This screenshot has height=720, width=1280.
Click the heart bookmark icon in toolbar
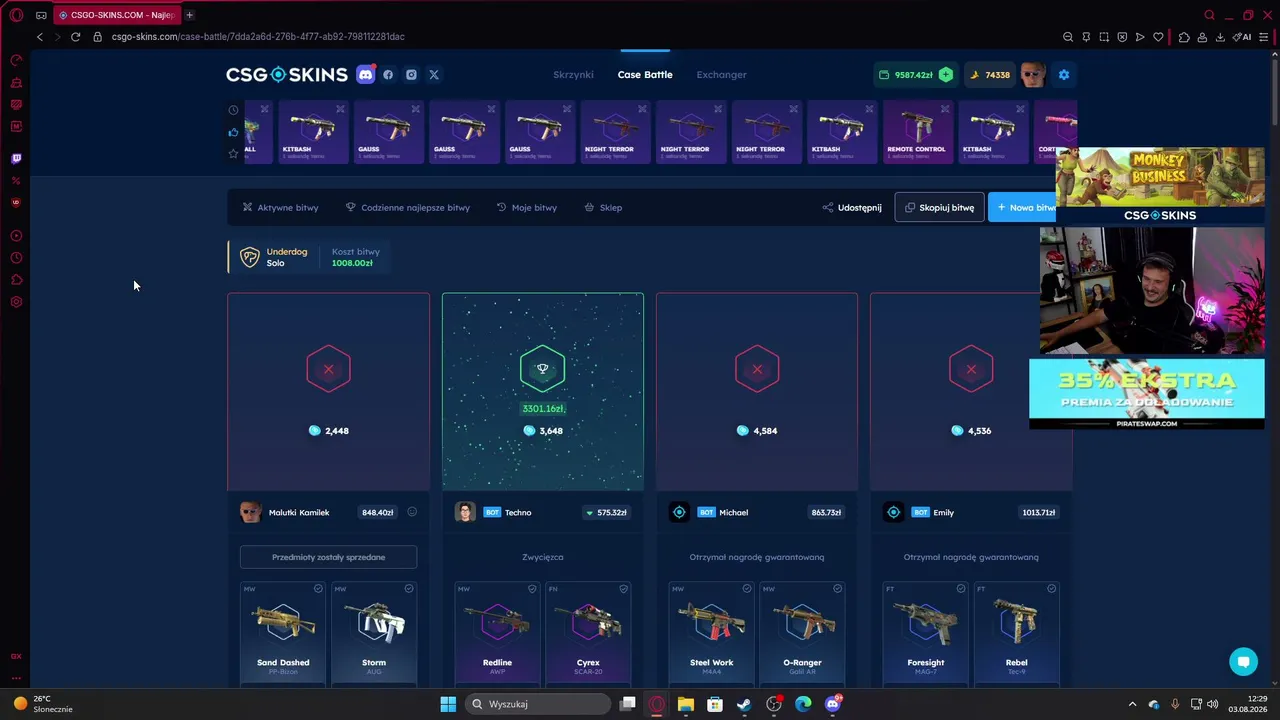(1158, 37)
